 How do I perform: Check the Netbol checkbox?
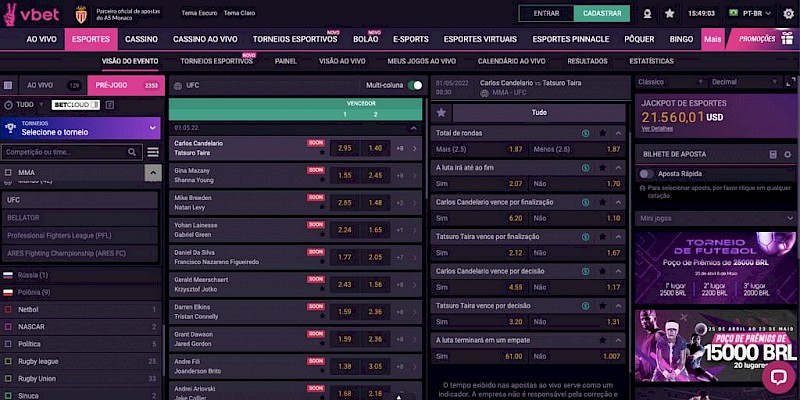click(x=8, y=310)
